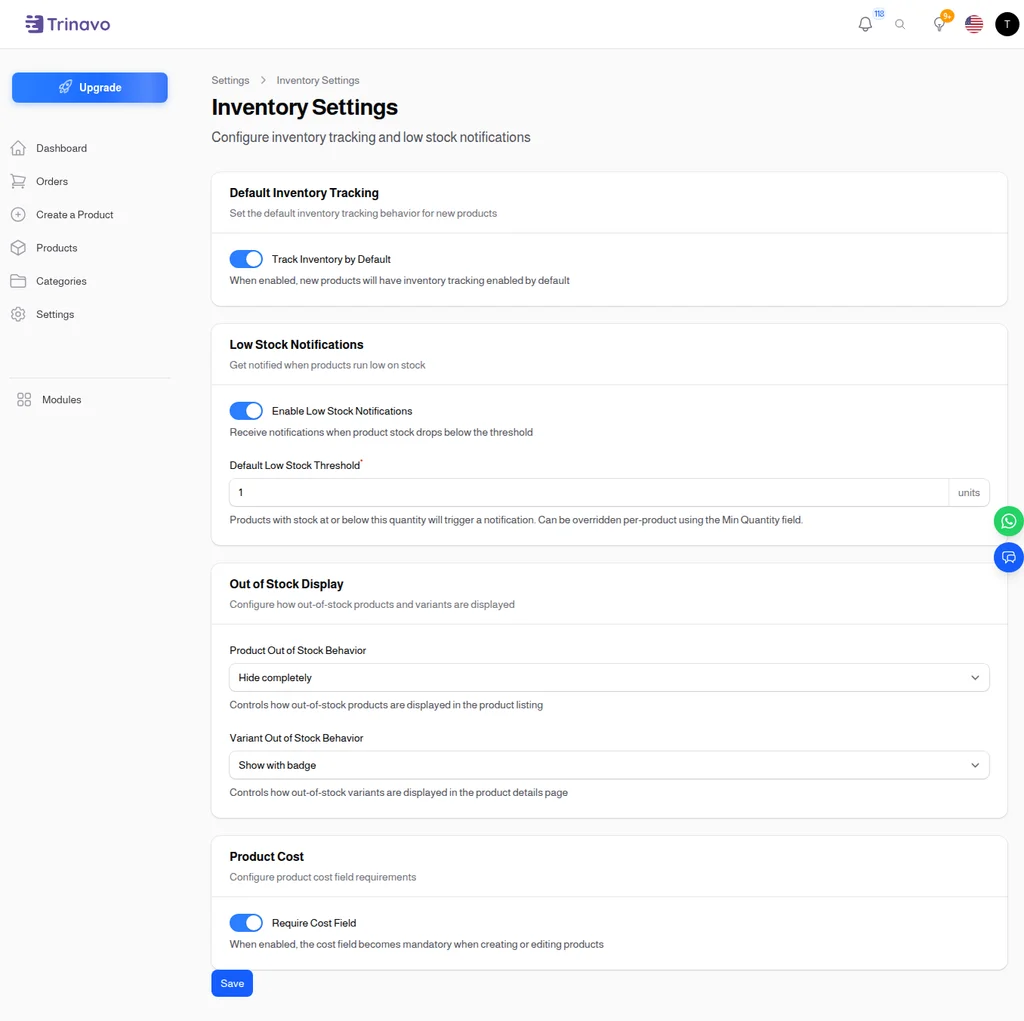
Task: Click the Default Inventory Tracking heading
Action: coord(304,193)
